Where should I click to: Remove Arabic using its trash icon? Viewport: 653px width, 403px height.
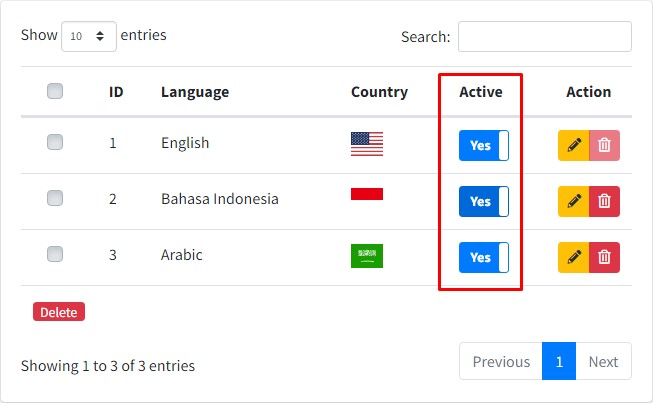604,257
